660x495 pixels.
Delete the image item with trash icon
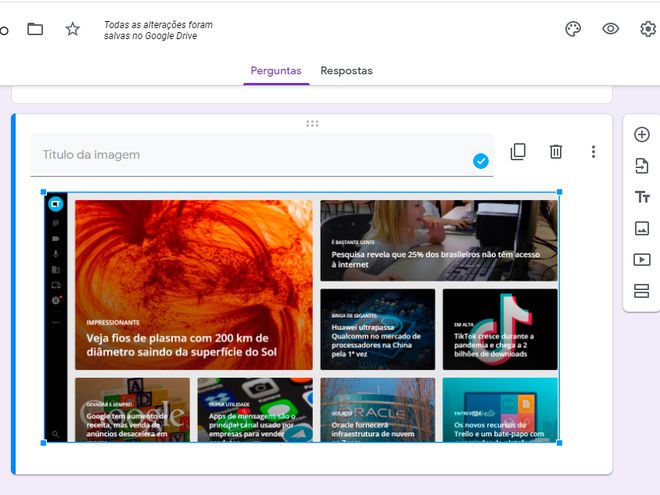tap(556, 152)
